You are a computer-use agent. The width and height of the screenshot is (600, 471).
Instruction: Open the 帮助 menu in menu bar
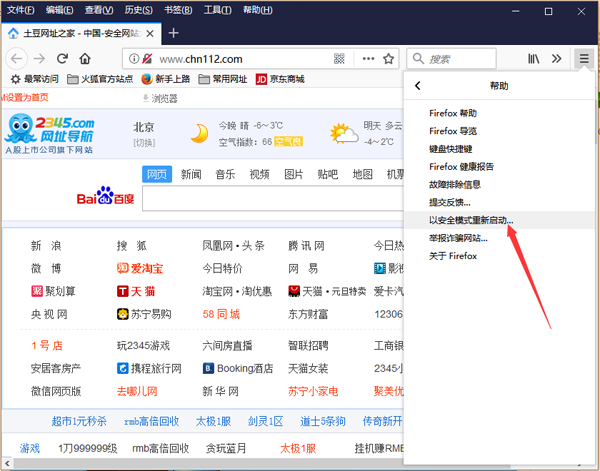pyautogui.click(x=258, y=10)
